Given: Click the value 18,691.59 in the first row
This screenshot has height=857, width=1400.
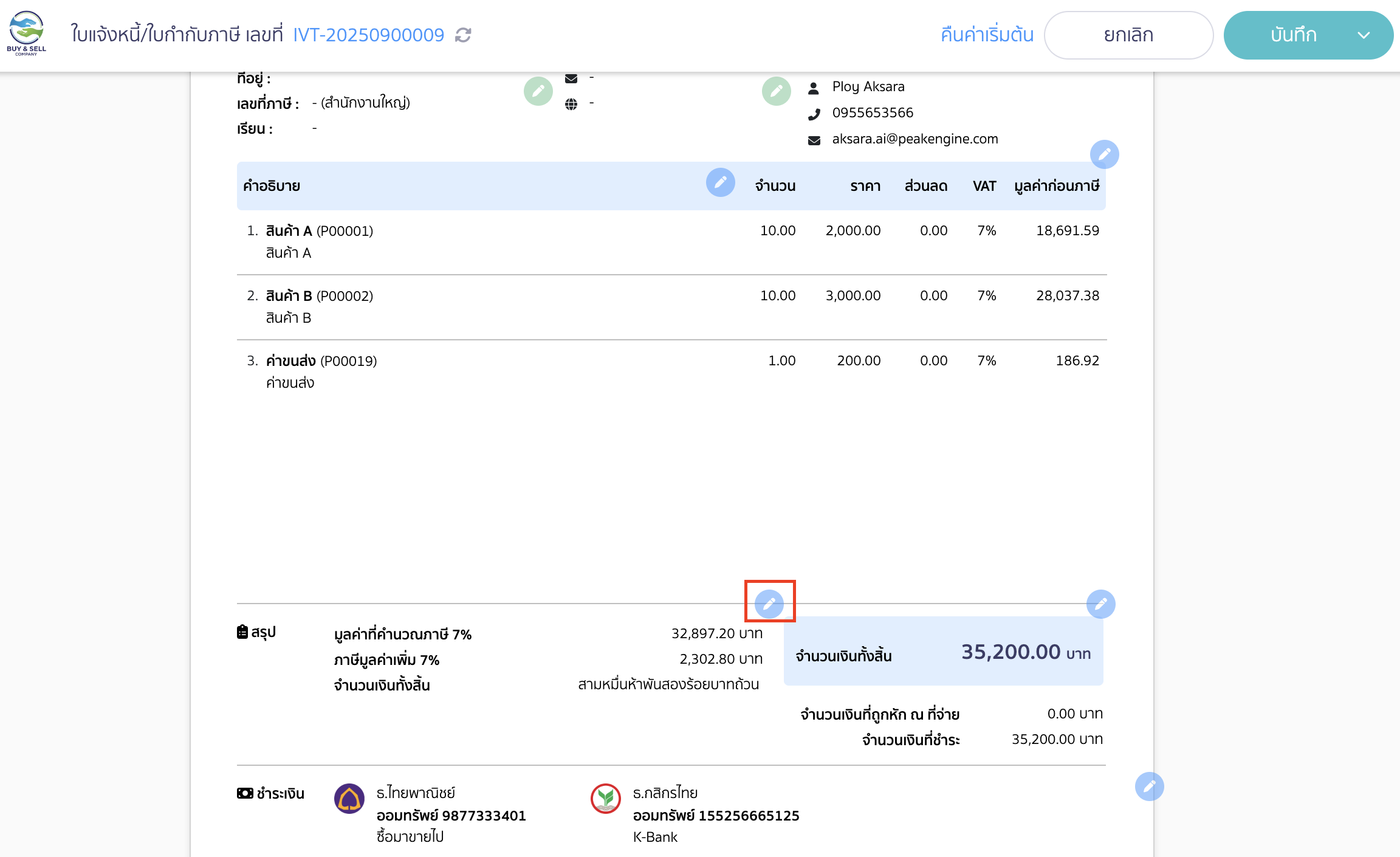Looking at the screenshot, I should [1068, 230].
